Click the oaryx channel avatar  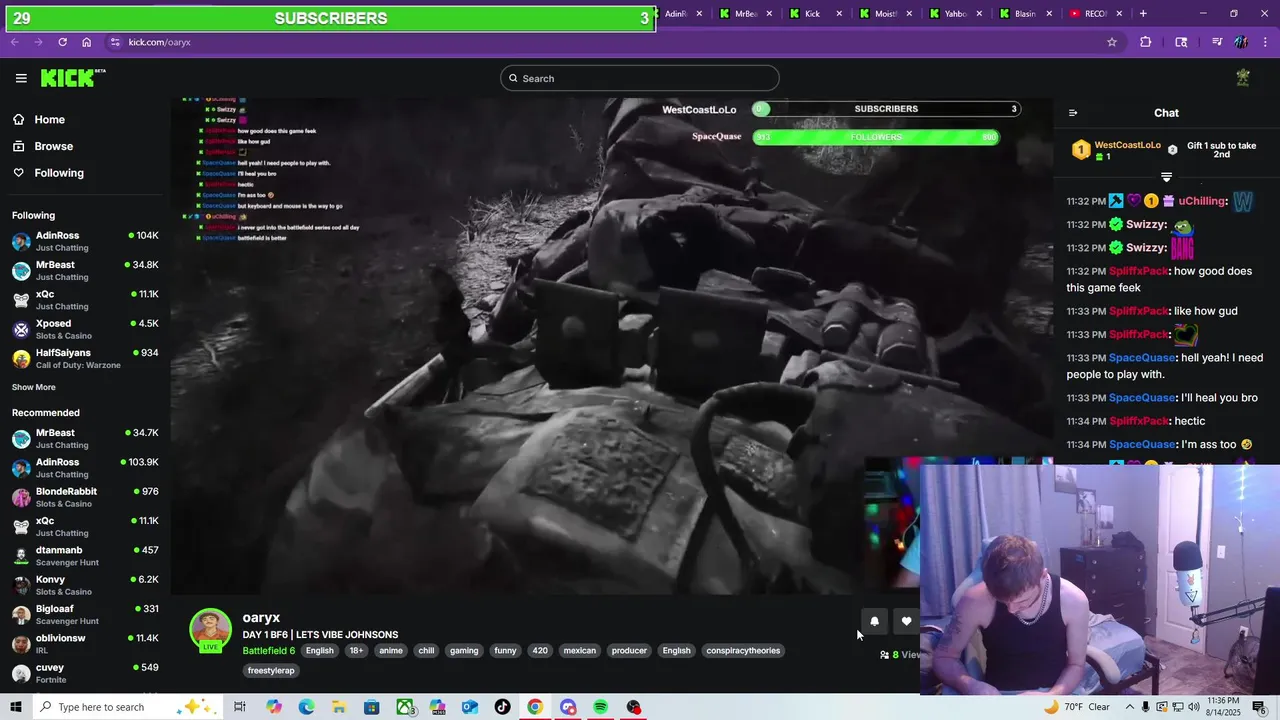click(210, 630)
